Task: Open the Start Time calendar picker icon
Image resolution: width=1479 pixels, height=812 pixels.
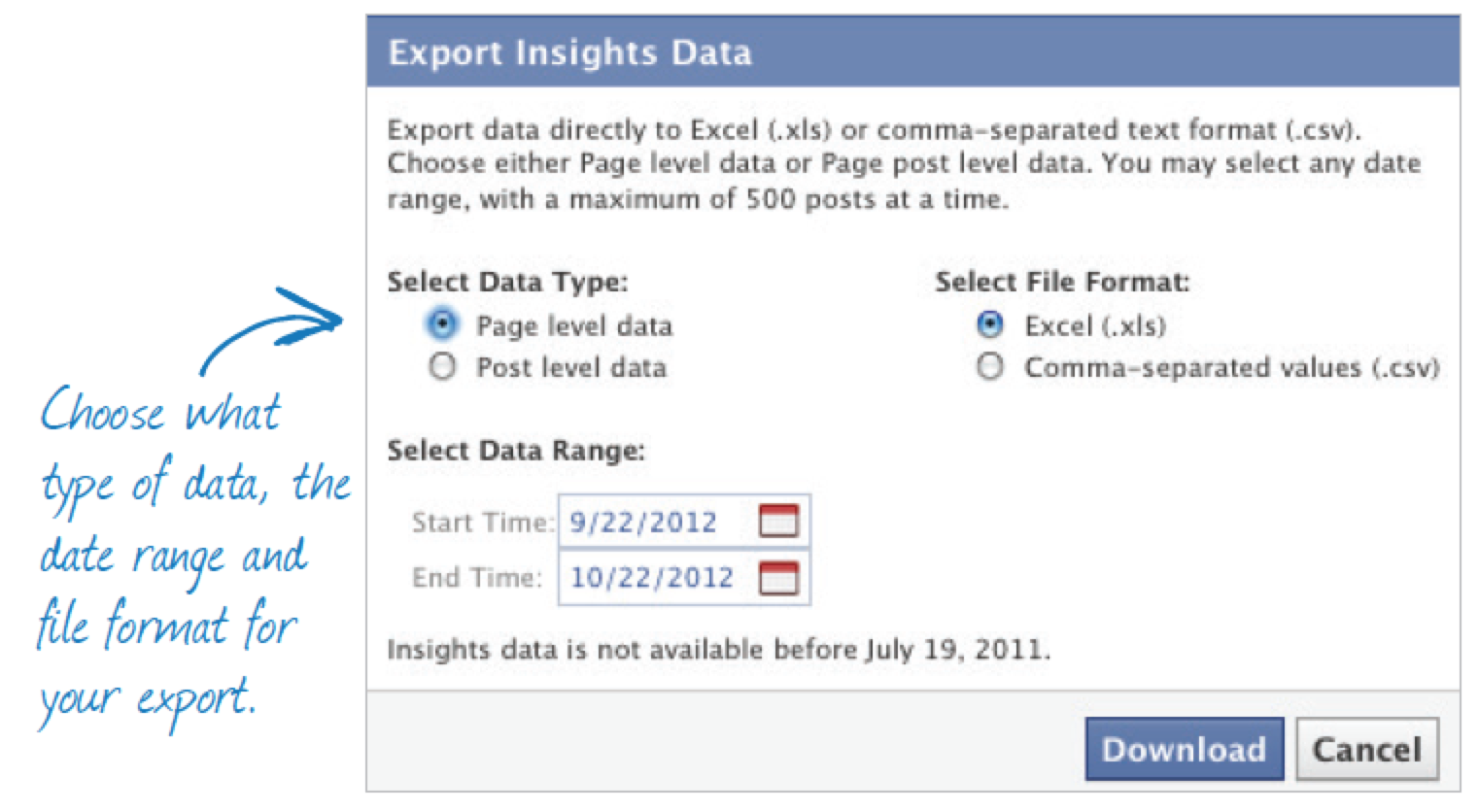Action: pyautogui.click(x=778, y=521)
